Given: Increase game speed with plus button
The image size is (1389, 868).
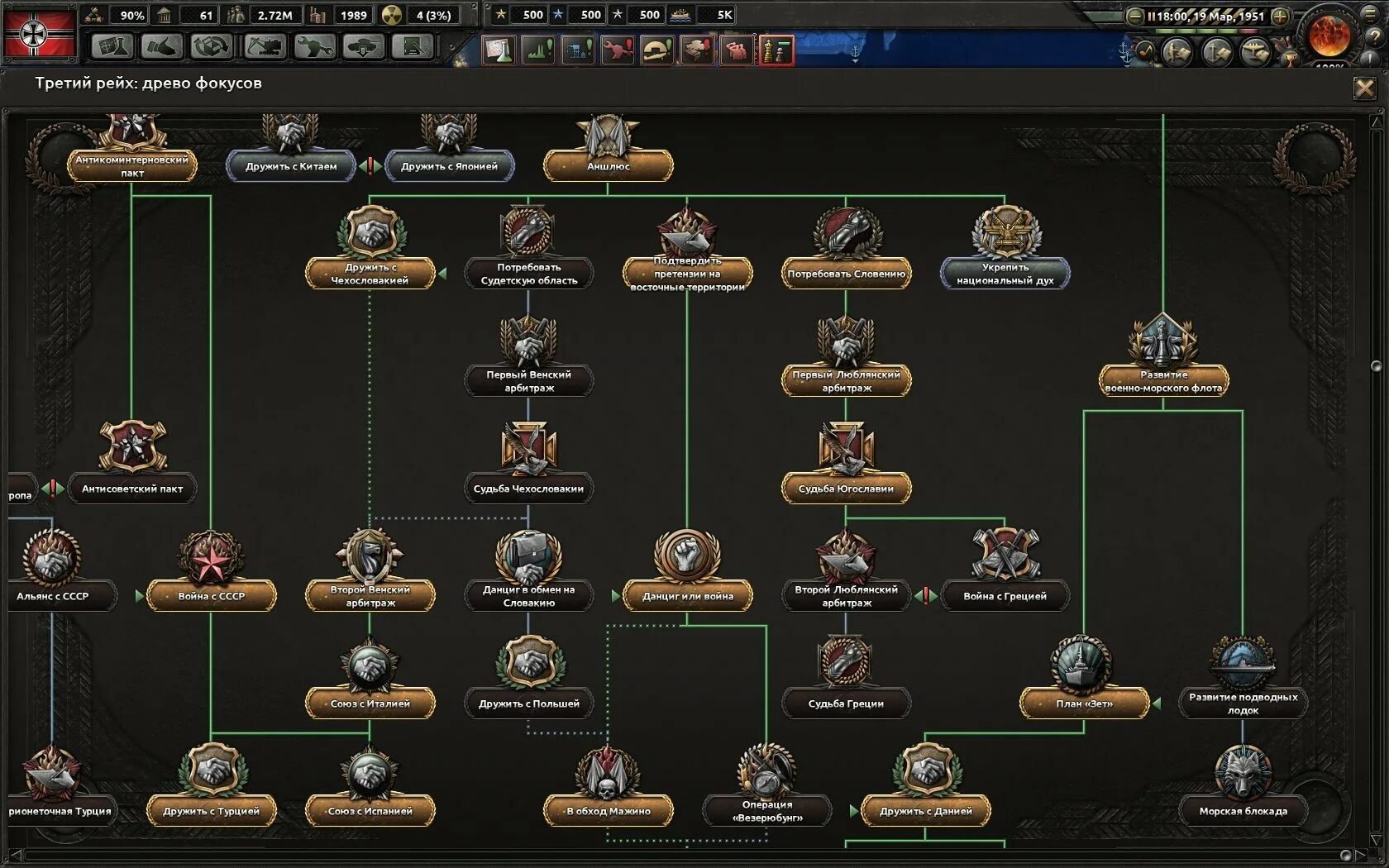Looking at the screenshot, I should (x=1280, y=16).
